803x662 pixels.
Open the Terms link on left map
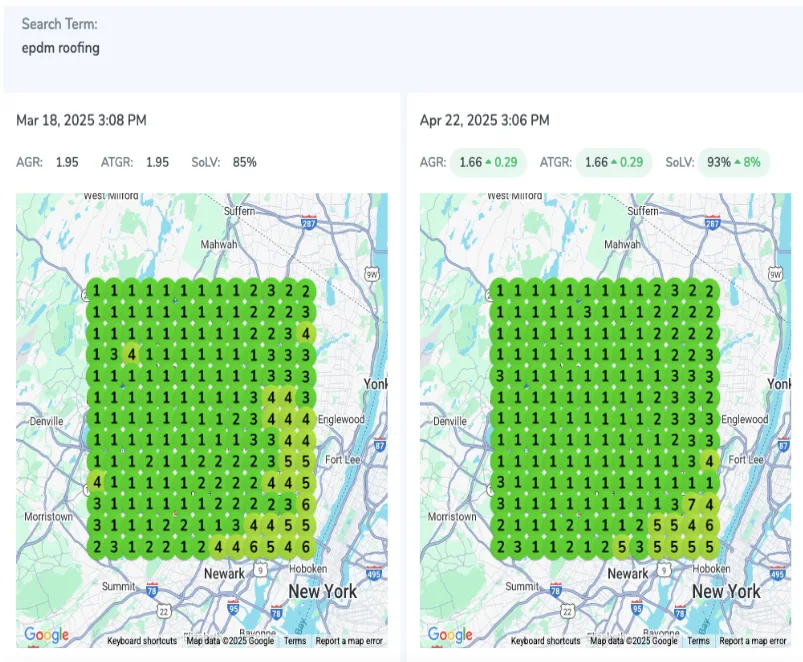(x=295, y=641)
